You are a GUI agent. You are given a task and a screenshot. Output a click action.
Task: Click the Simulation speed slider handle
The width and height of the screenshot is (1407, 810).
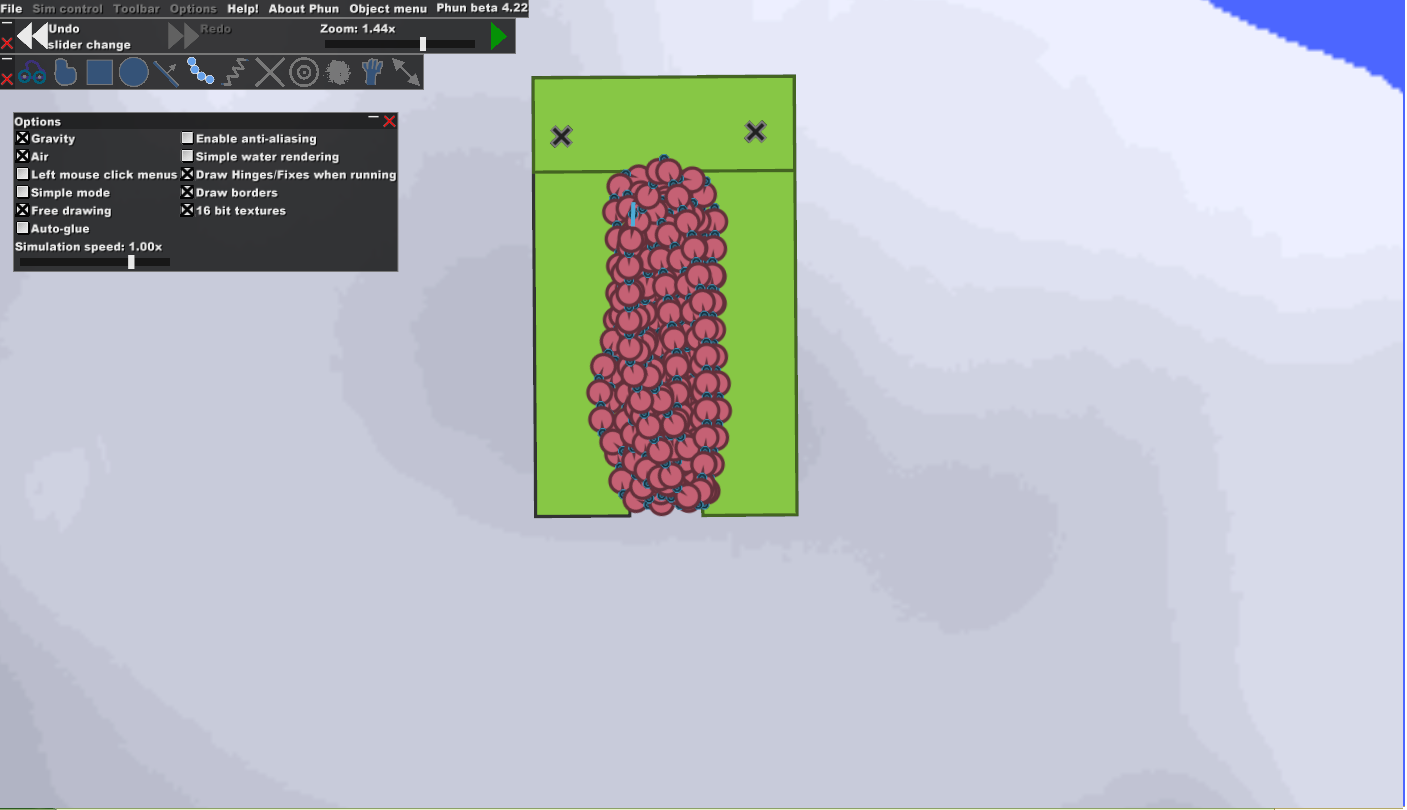[131, 262]
